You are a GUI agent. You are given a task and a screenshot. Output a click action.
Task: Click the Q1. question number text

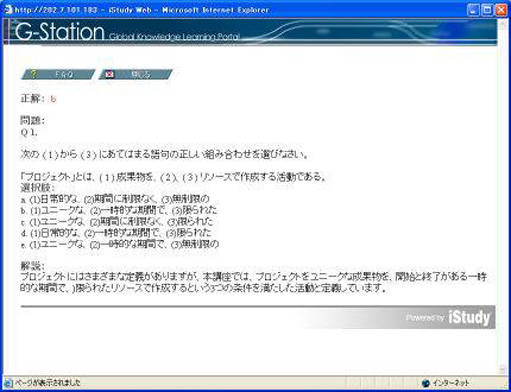29,132
